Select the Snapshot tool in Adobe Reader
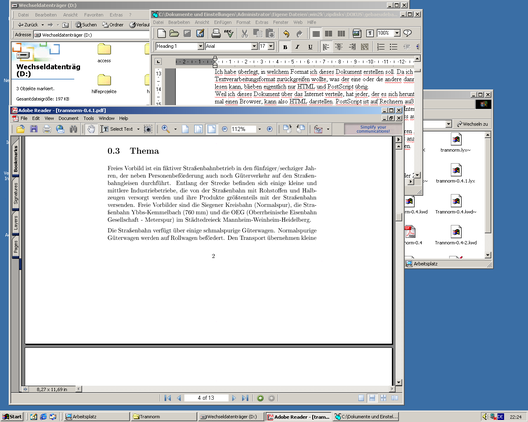Viewport: 528px width, 422px height. tap(148, 129)
